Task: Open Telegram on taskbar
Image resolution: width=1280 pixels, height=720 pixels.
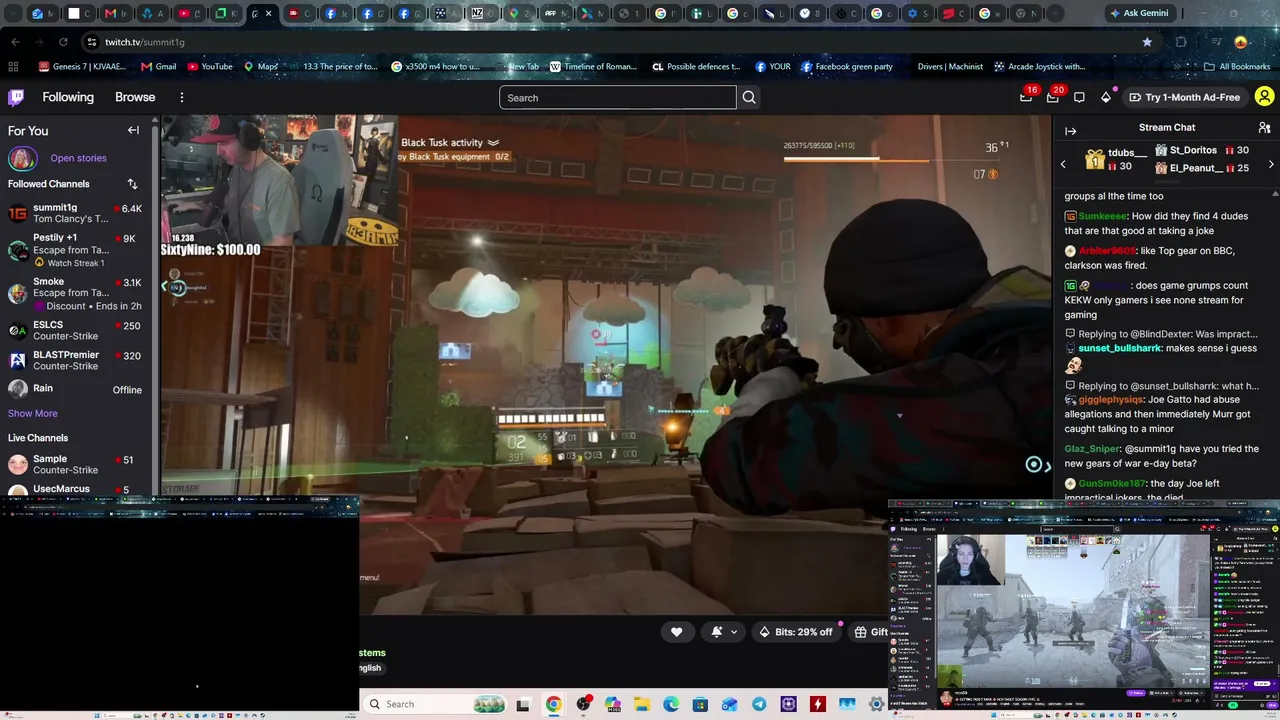Action: tap(759, 704)
